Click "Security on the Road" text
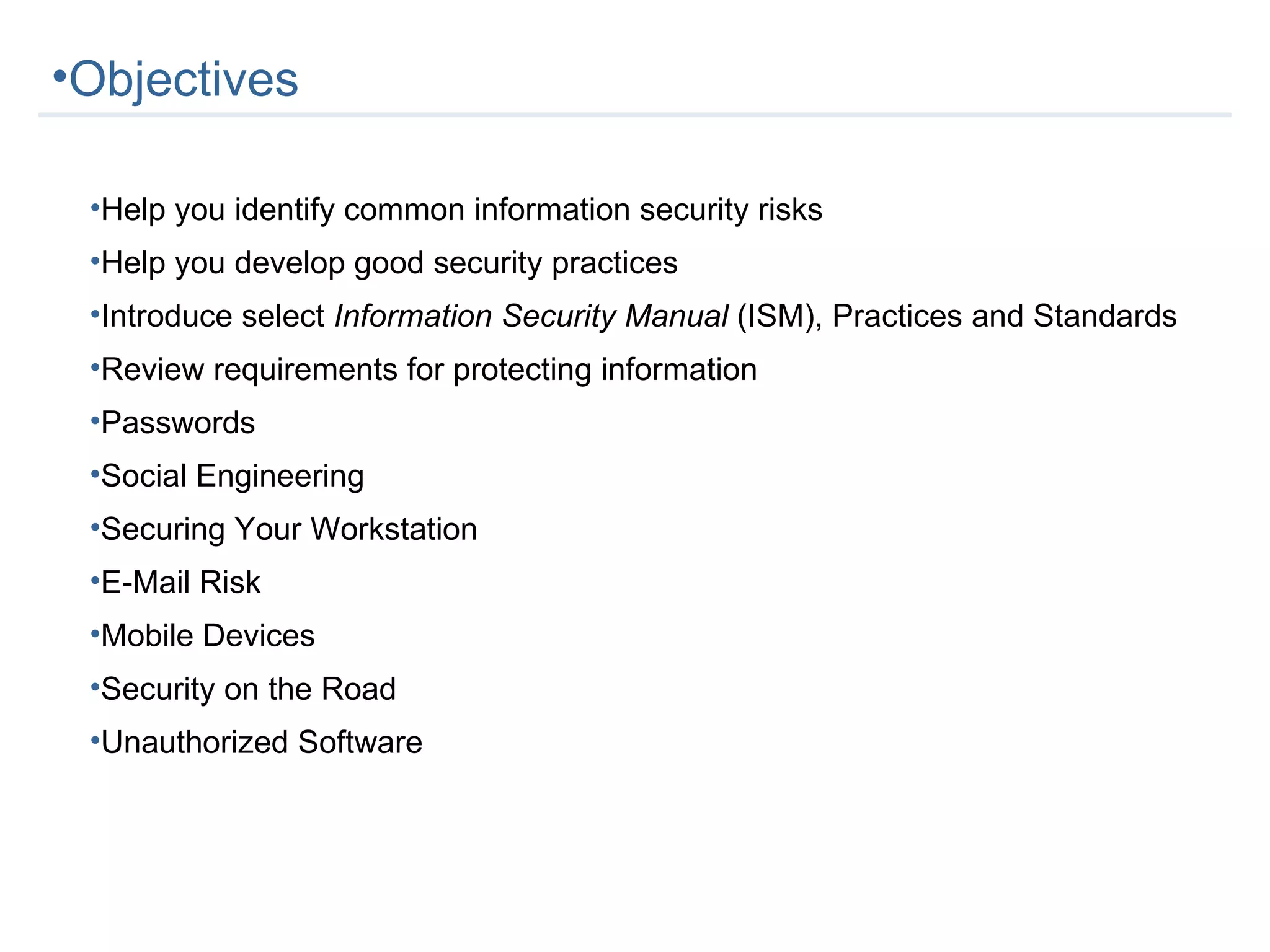 click(x=248, y=689)
